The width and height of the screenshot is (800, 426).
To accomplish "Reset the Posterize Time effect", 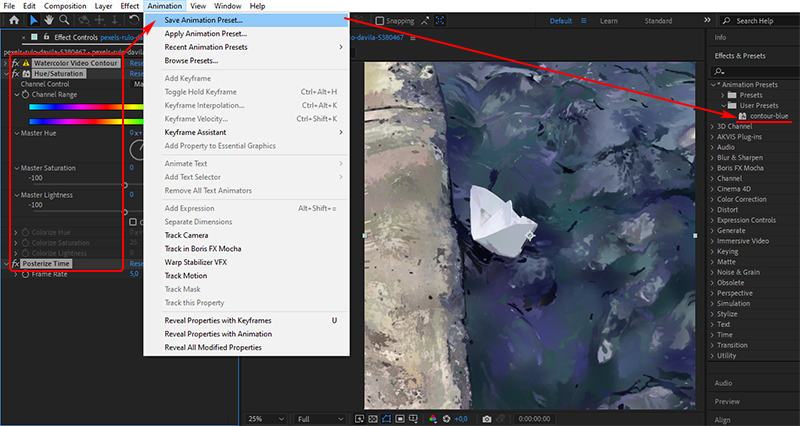I will (x=136, y=264).
